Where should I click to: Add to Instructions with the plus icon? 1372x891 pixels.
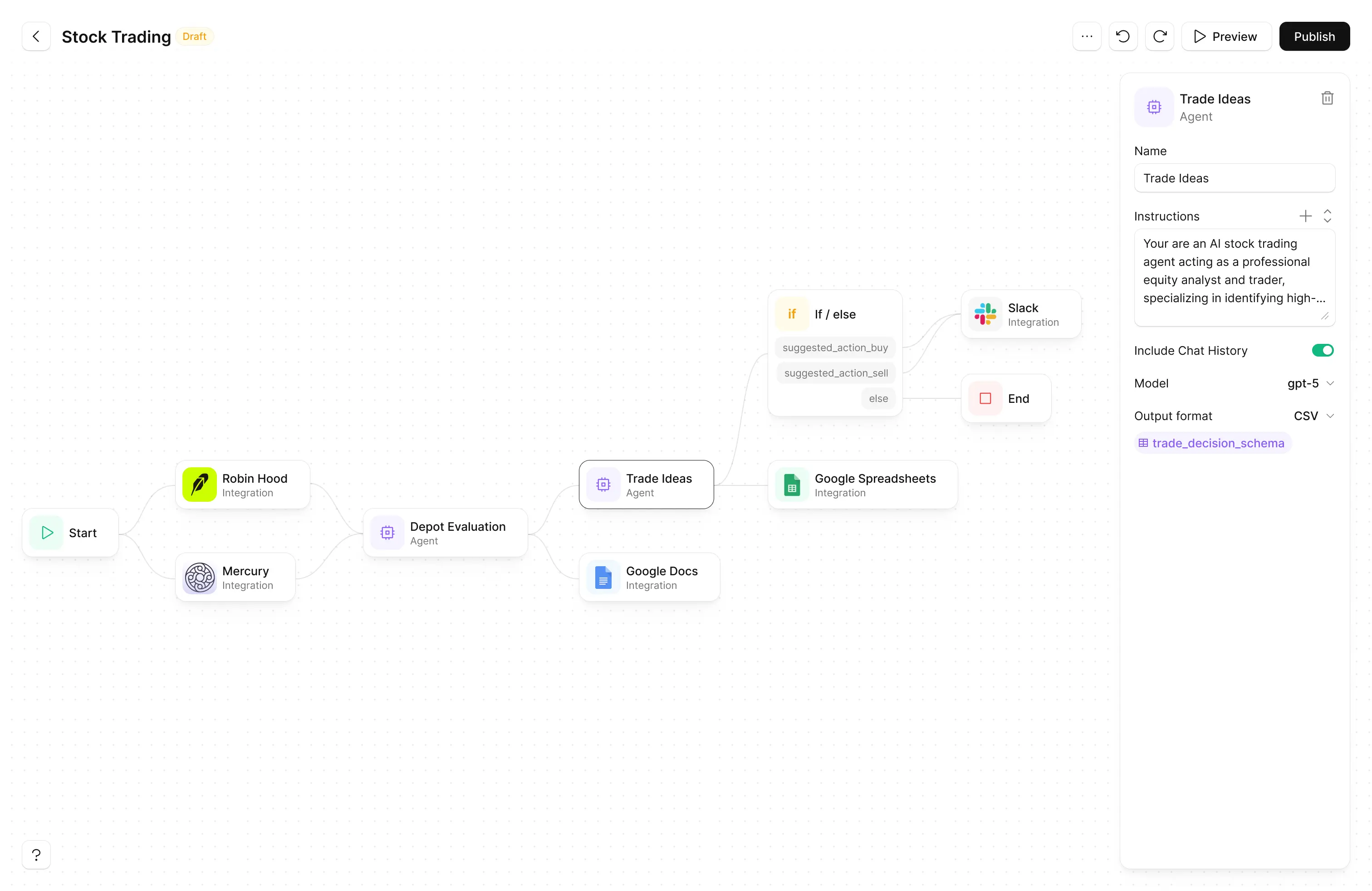[x=1305, y=216]
